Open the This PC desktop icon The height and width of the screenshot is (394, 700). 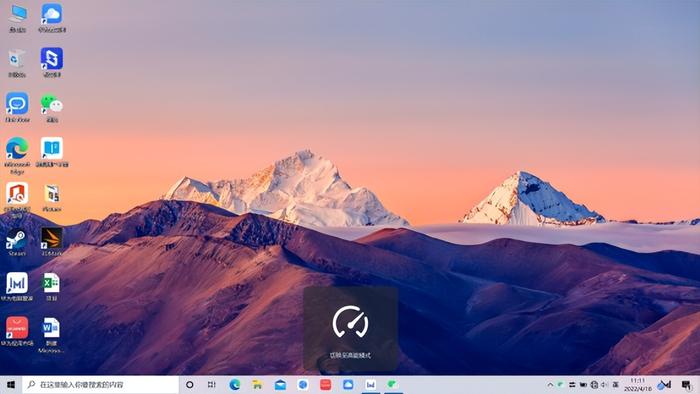click(x=17, y=18)
